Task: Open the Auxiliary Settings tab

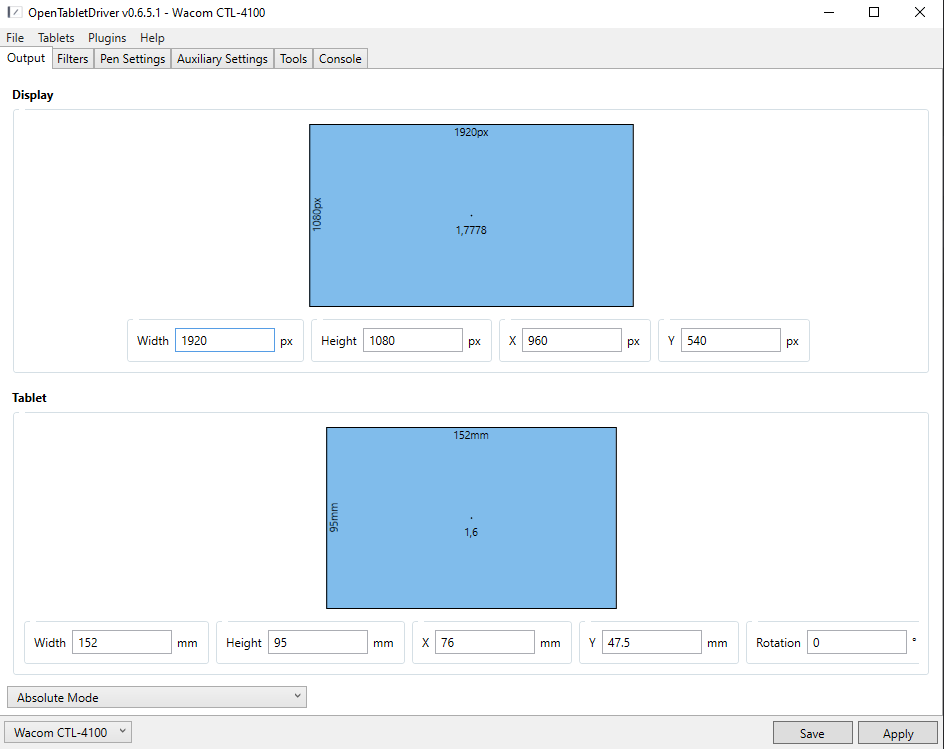Action: click(x=222, y=58)
